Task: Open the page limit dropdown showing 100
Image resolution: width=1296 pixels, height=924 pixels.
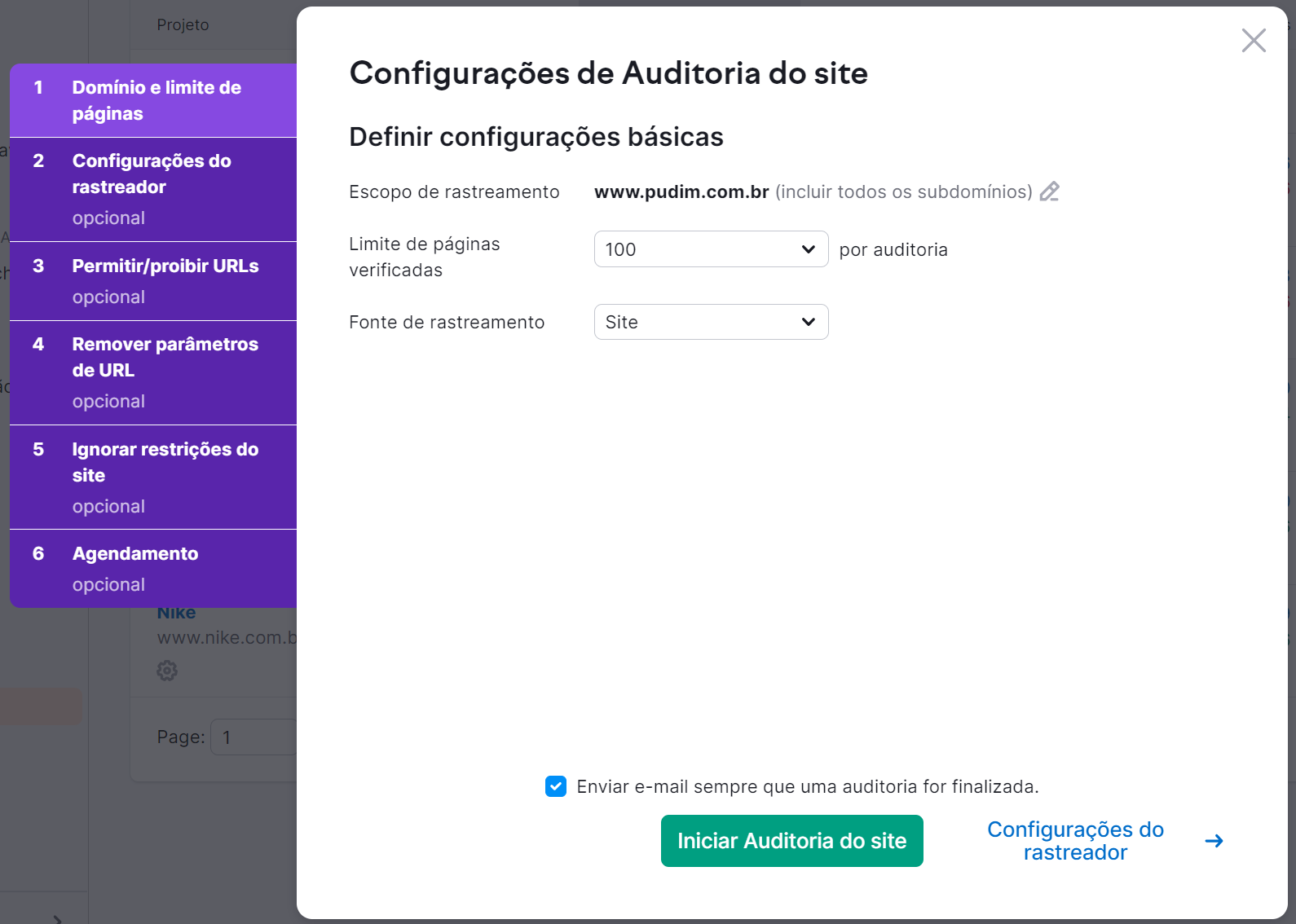Action: [711, 249]
